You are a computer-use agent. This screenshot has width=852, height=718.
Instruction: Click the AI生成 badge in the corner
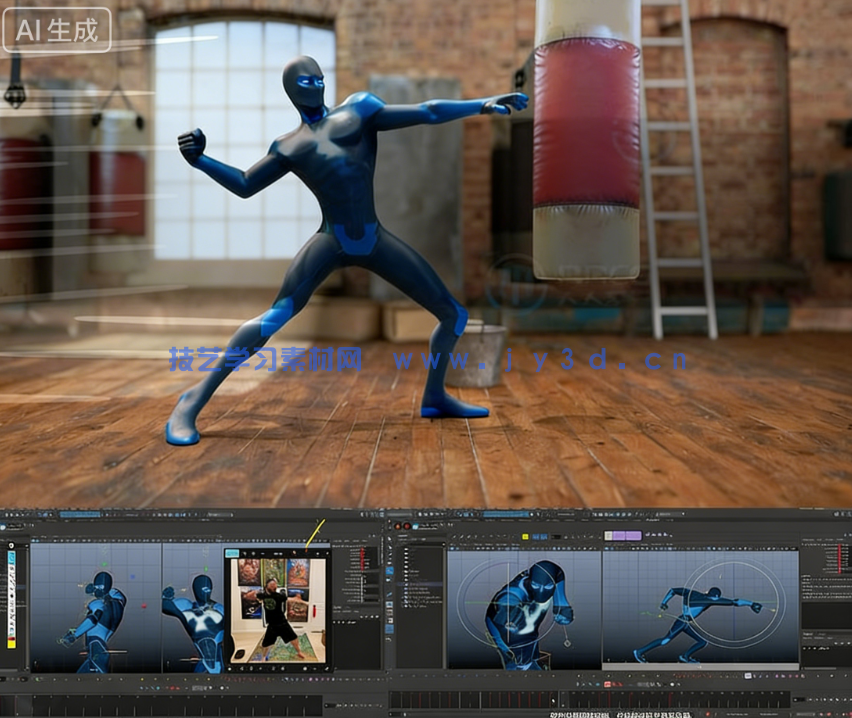click(57, 30)
